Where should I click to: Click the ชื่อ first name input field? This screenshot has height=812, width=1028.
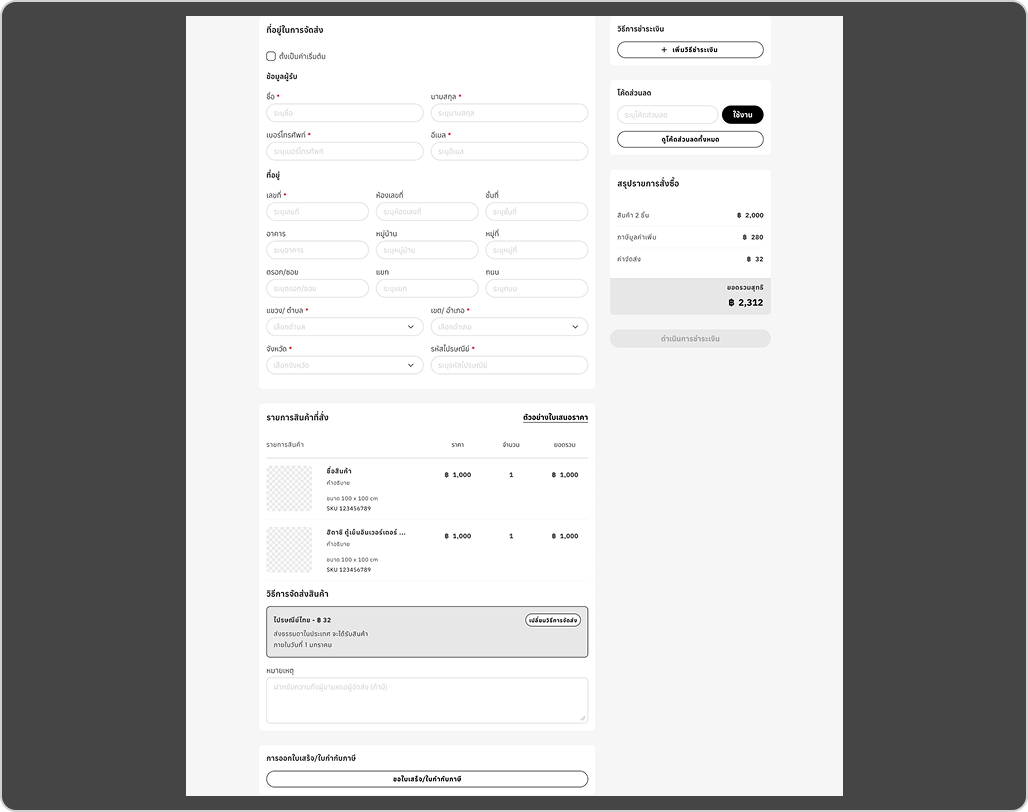pos(344,114)
